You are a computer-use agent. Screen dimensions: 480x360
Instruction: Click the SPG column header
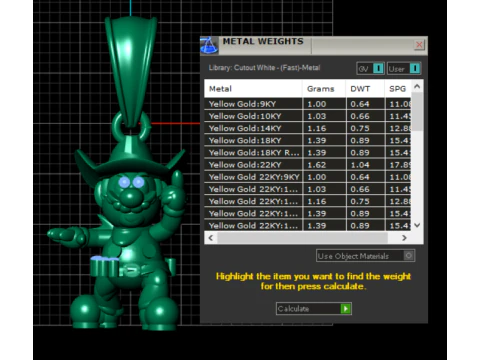pos(398,89)
